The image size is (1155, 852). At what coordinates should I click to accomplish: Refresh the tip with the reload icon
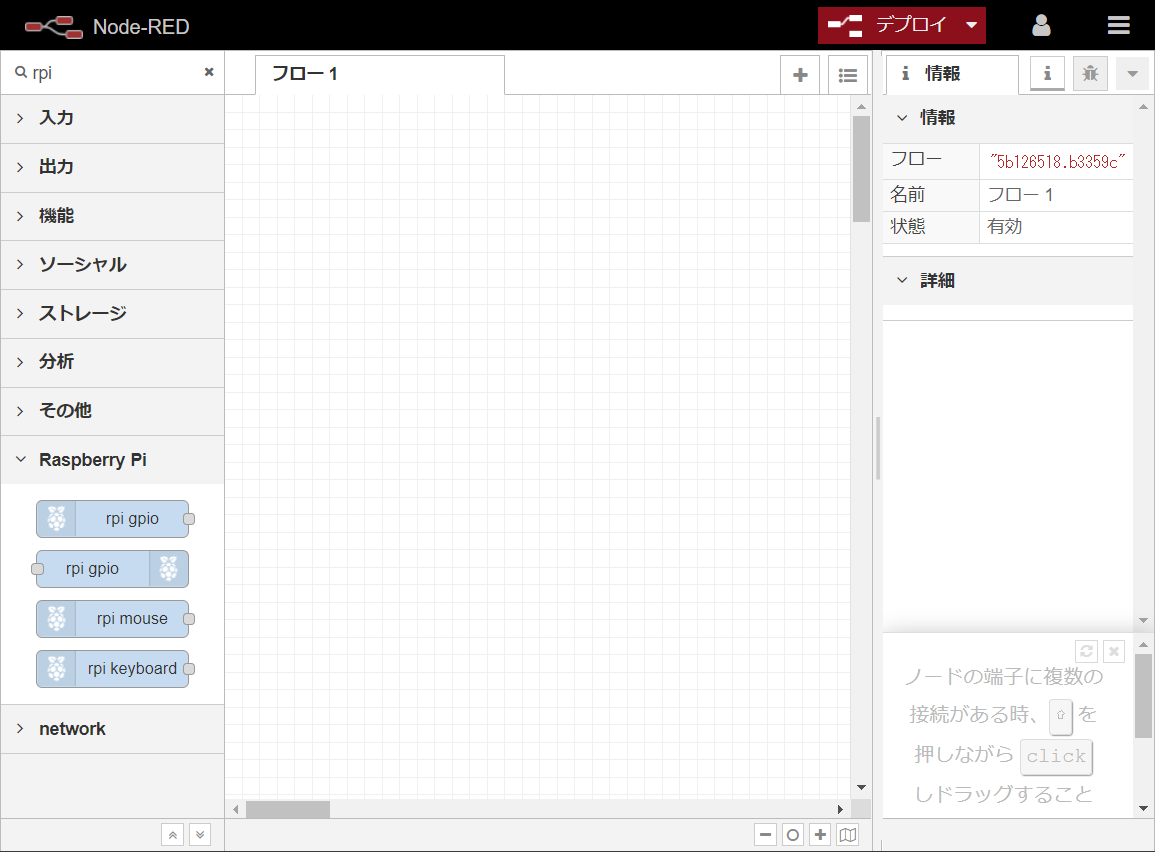click(x=1086, y=652)
